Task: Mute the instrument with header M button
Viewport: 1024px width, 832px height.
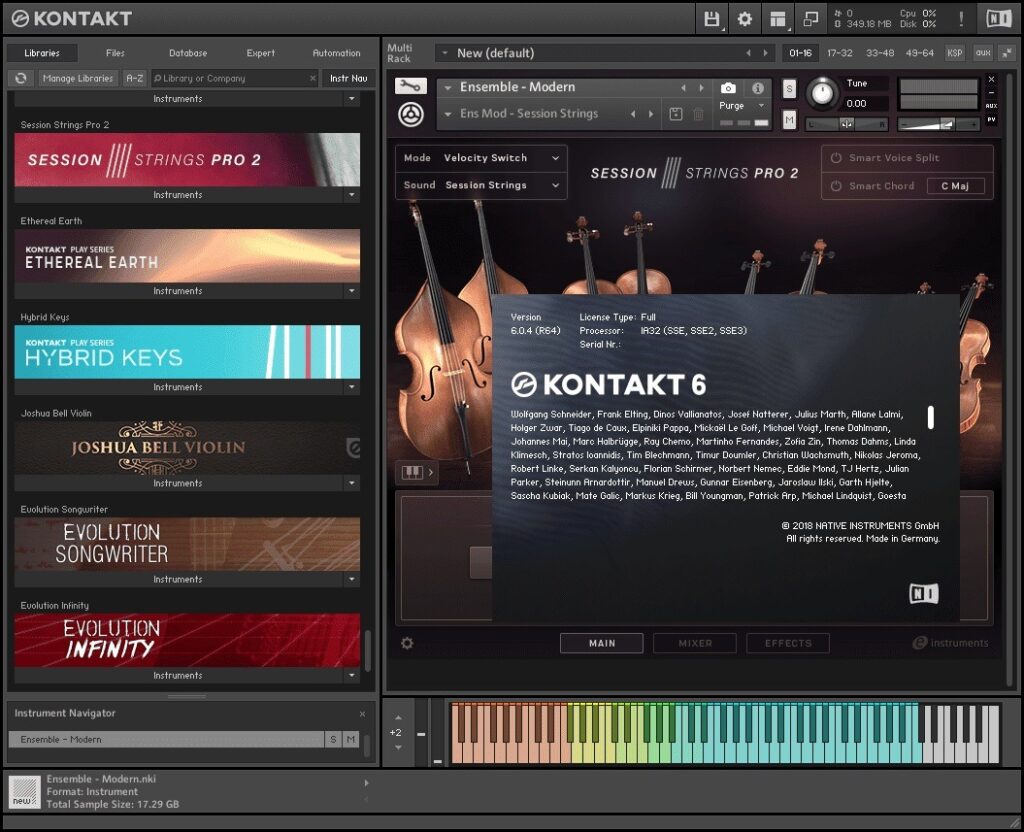Action: (789, 120)
